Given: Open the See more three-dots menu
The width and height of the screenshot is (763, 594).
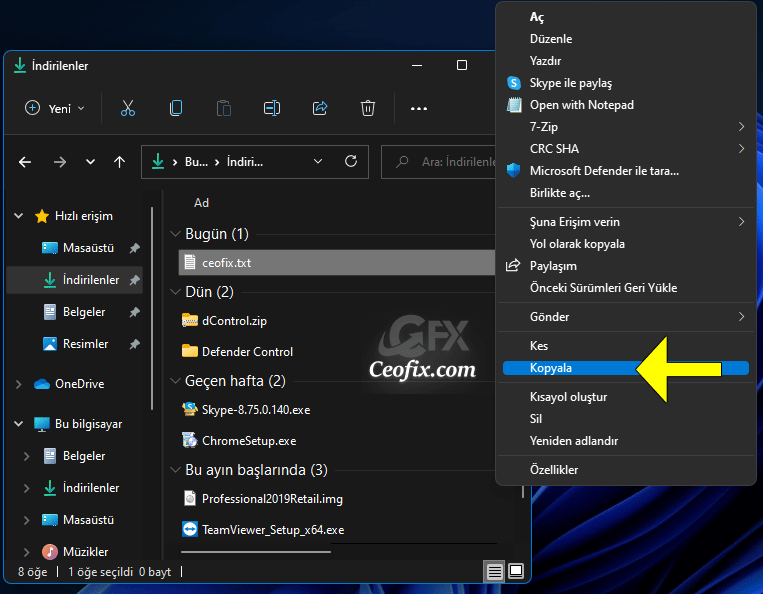Looking at the screenshot, I should (418, 108).
